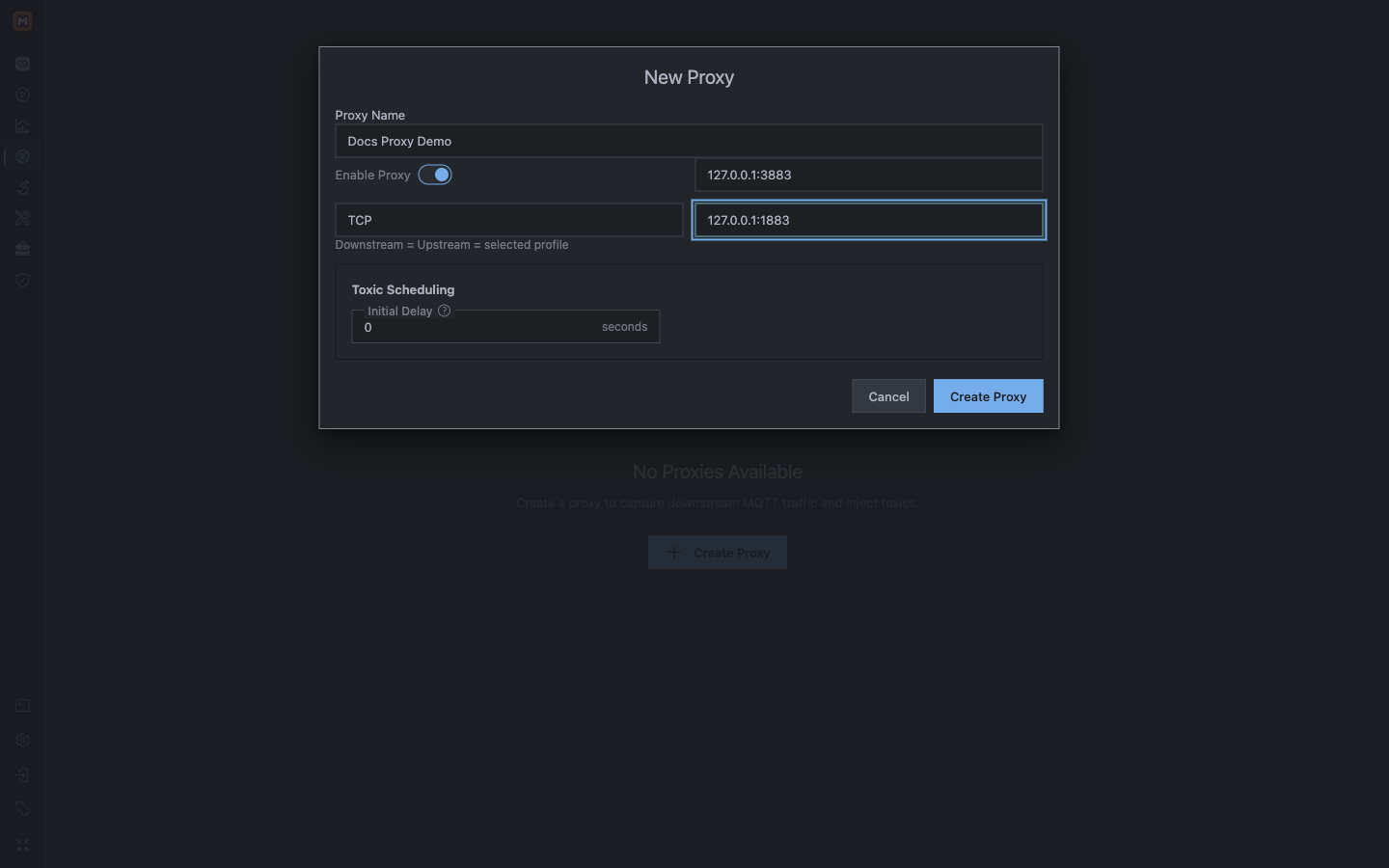Click the login arrow sidebar icon
The height and width of the screenshot is (868, 1389).
point(23,775)
